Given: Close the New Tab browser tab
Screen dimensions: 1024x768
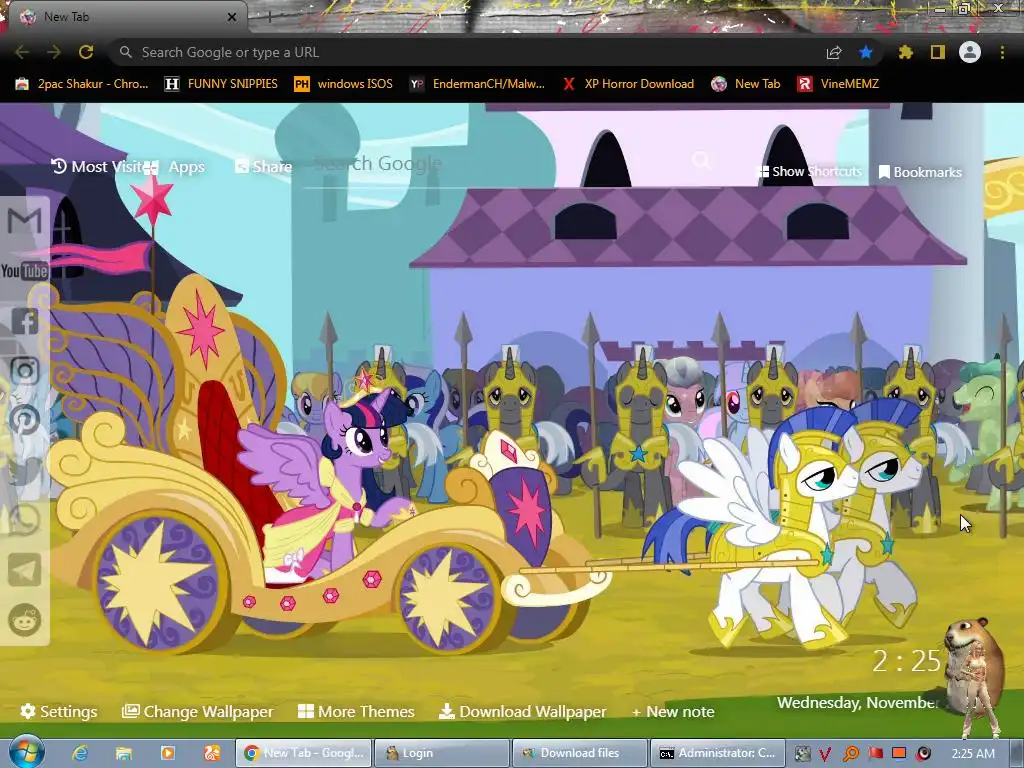Looking at the screenshot, I should pyautogui.click(x=232, y=17).
